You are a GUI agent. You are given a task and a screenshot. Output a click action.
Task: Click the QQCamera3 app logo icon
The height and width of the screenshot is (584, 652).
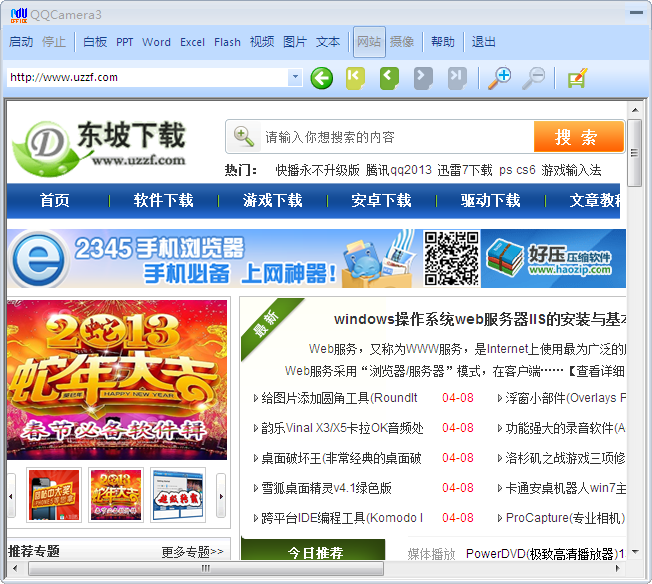[x=19, y=15]
